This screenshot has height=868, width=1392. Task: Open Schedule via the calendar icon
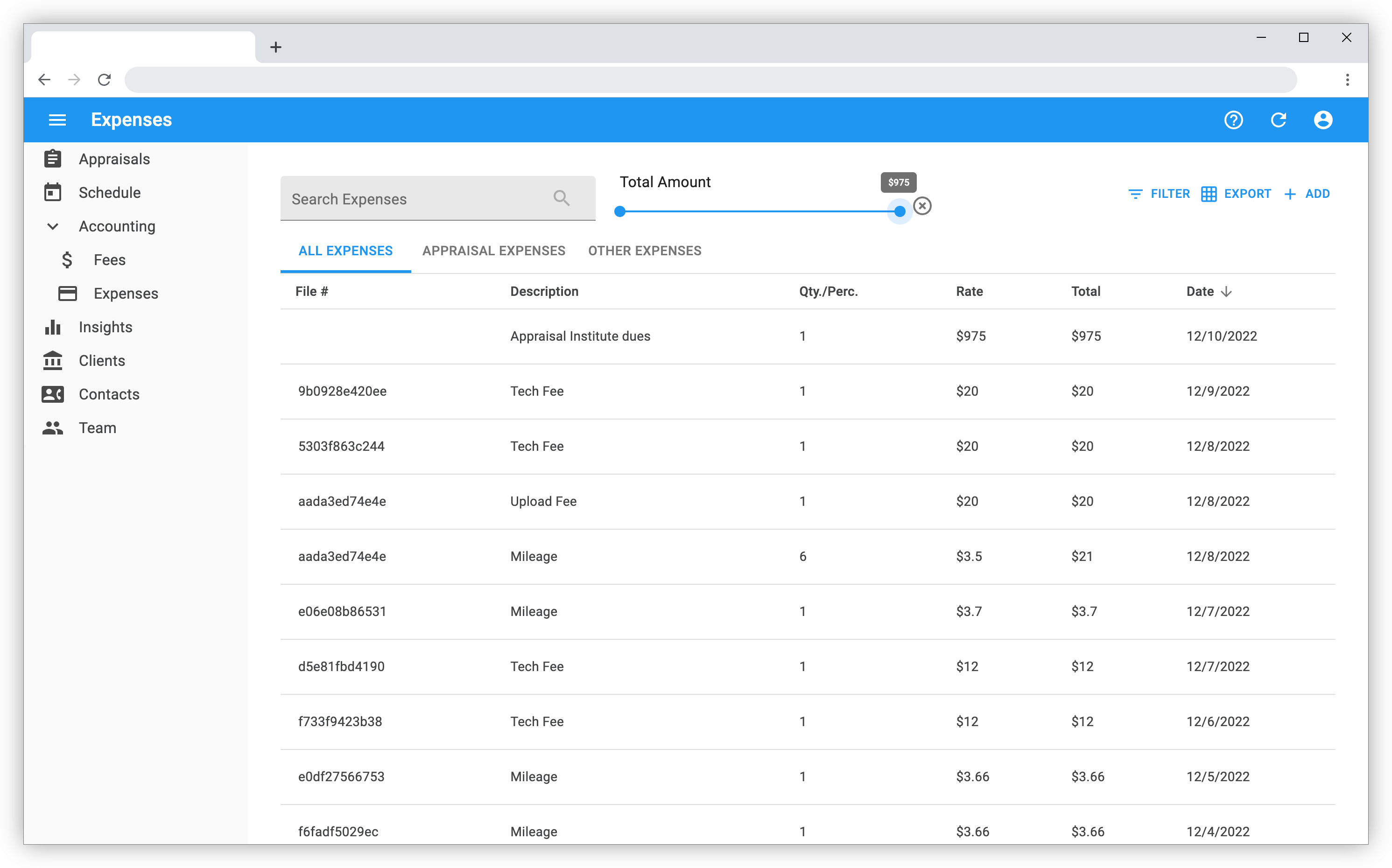[x=53, y=192]
